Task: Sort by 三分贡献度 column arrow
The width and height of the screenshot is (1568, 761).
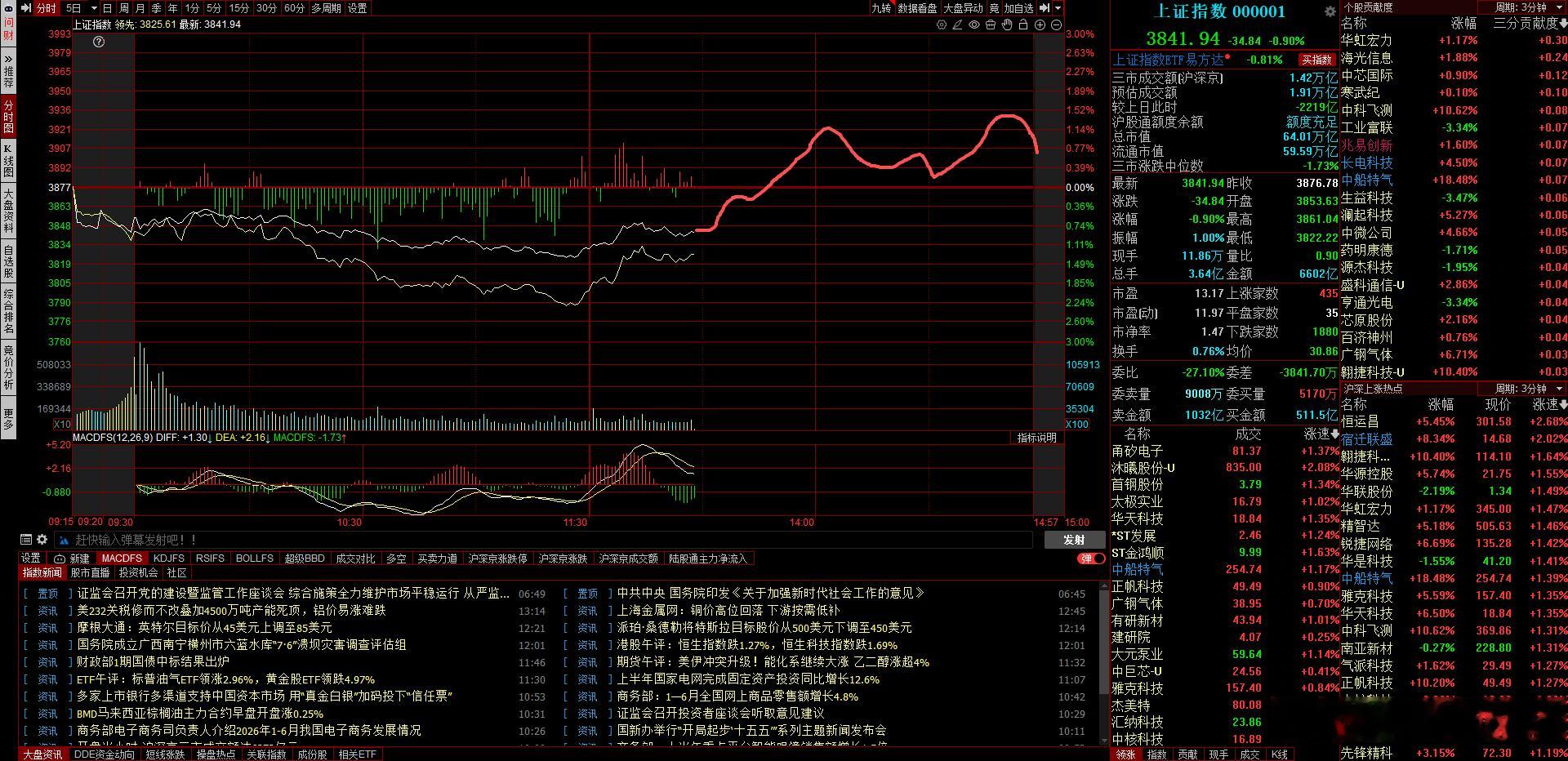Action: [1563, 24]
